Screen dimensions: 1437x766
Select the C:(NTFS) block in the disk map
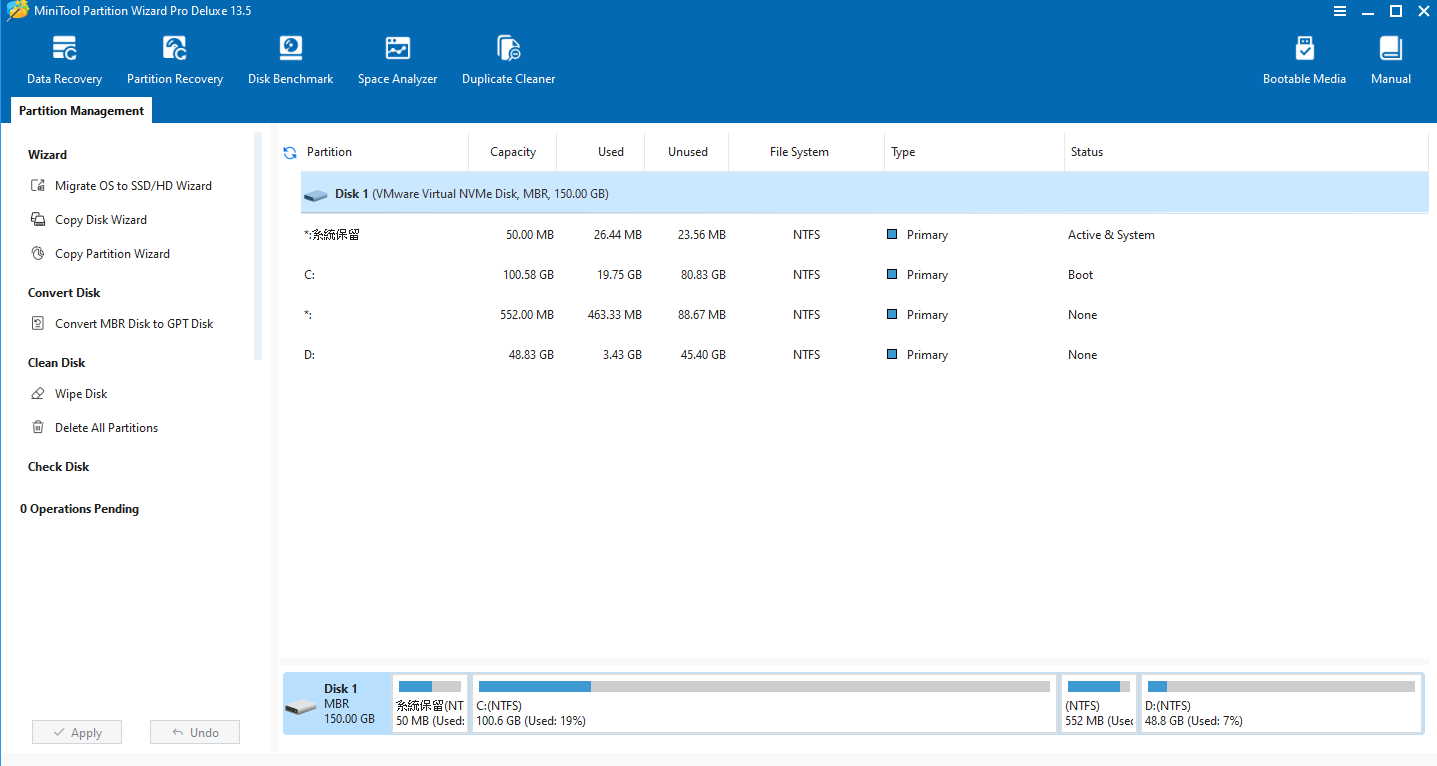tap(764, 703)
